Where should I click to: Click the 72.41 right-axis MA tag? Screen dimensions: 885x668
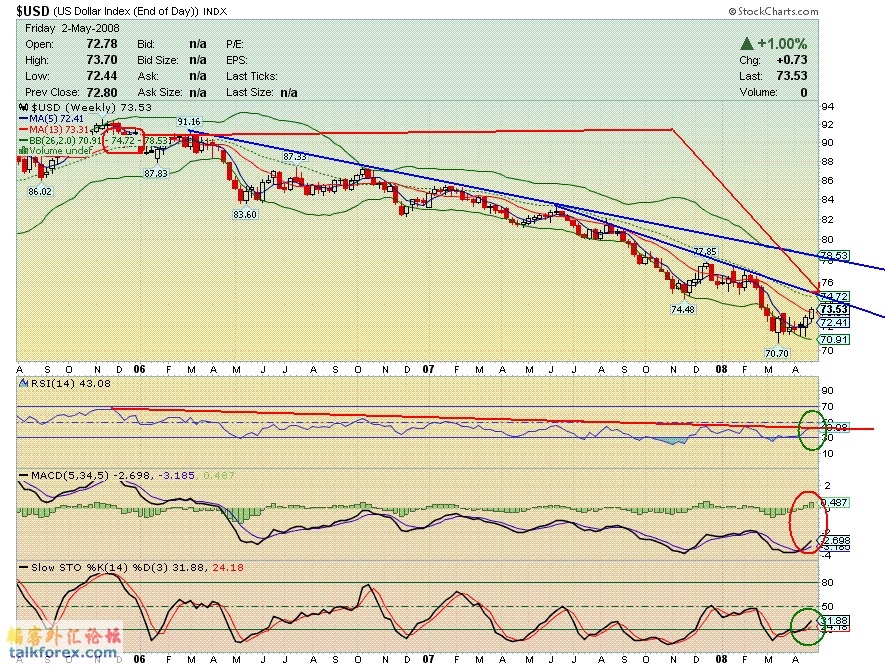click(x=834, y=323)
